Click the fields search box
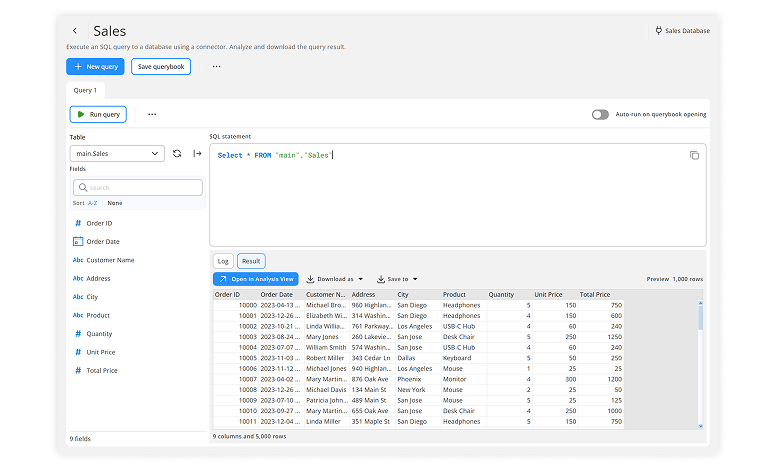 tap(138, 188)
